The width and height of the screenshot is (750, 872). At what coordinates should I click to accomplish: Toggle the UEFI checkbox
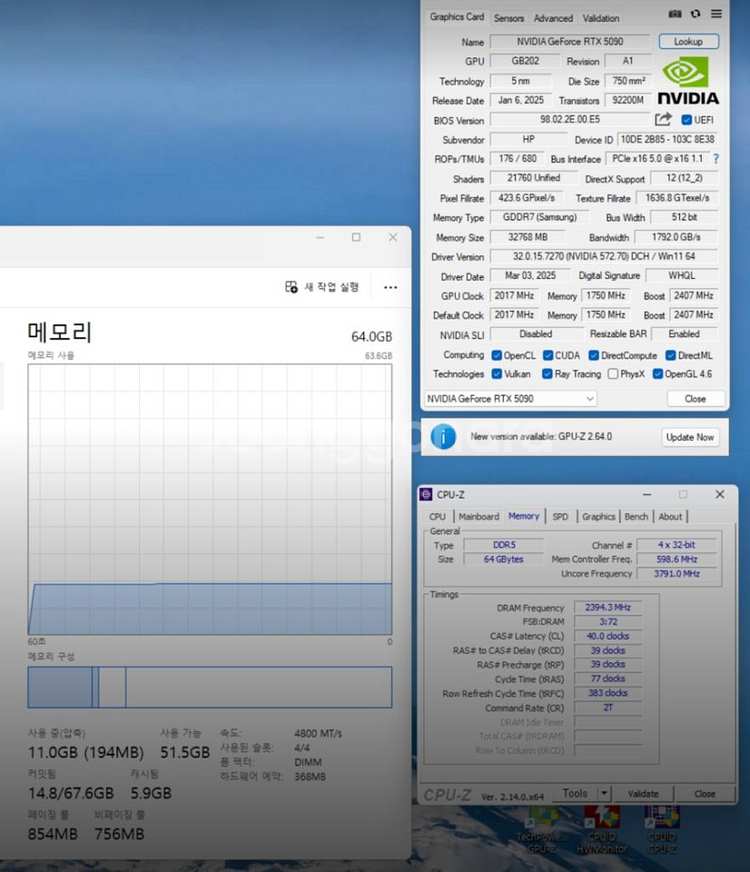[x=687, y=120]
